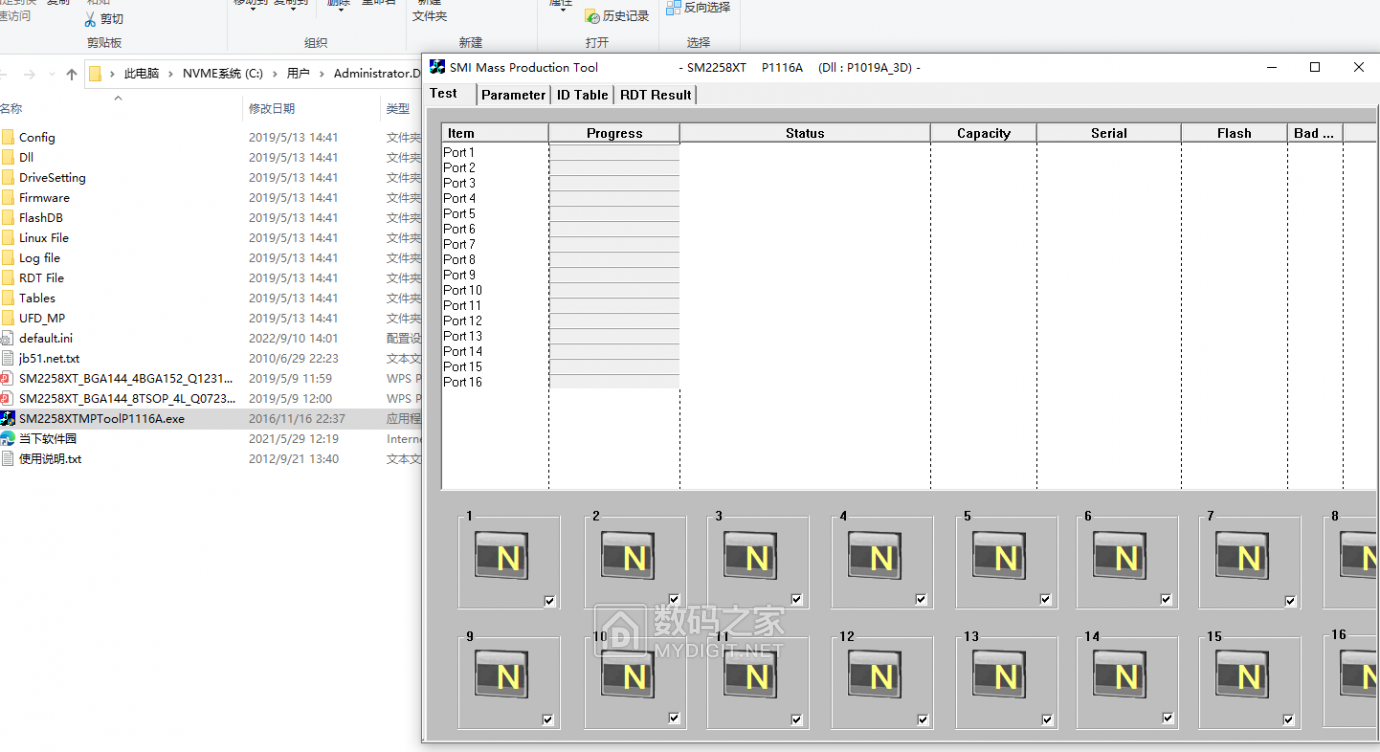
Task: Expand breadcrumb arrow after NVME系统 (C:)
Action: tap(275, 74)
